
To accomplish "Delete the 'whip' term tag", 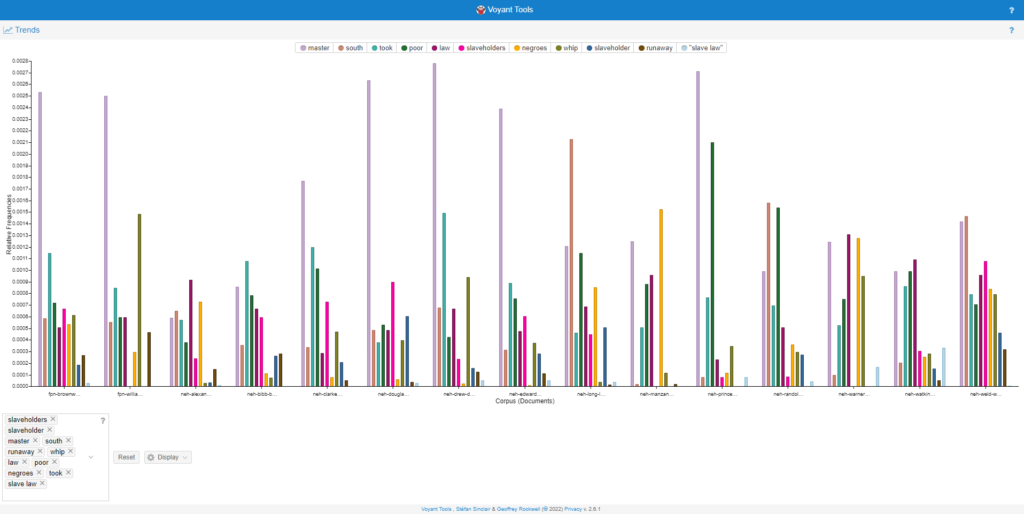I will point(70,451).
